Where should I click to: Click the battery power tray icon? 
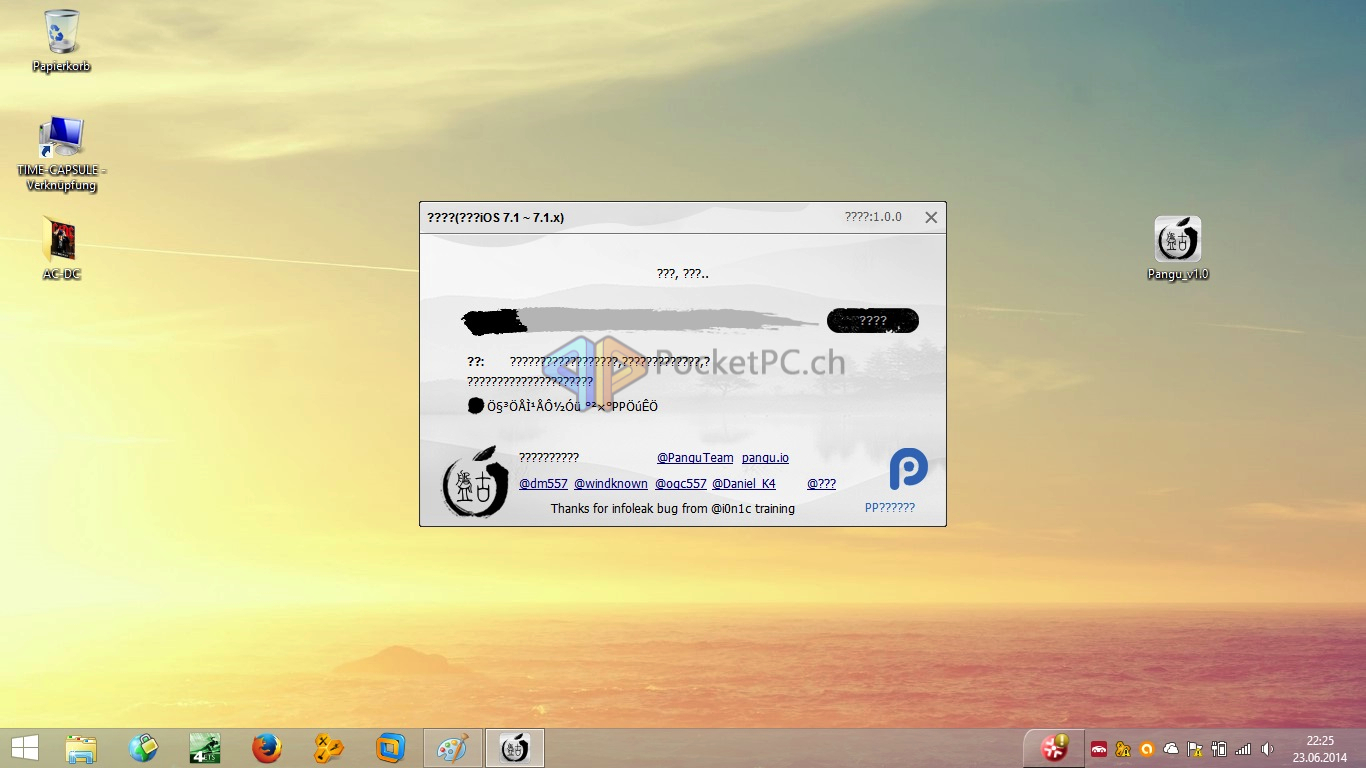tap(1219, 749)
